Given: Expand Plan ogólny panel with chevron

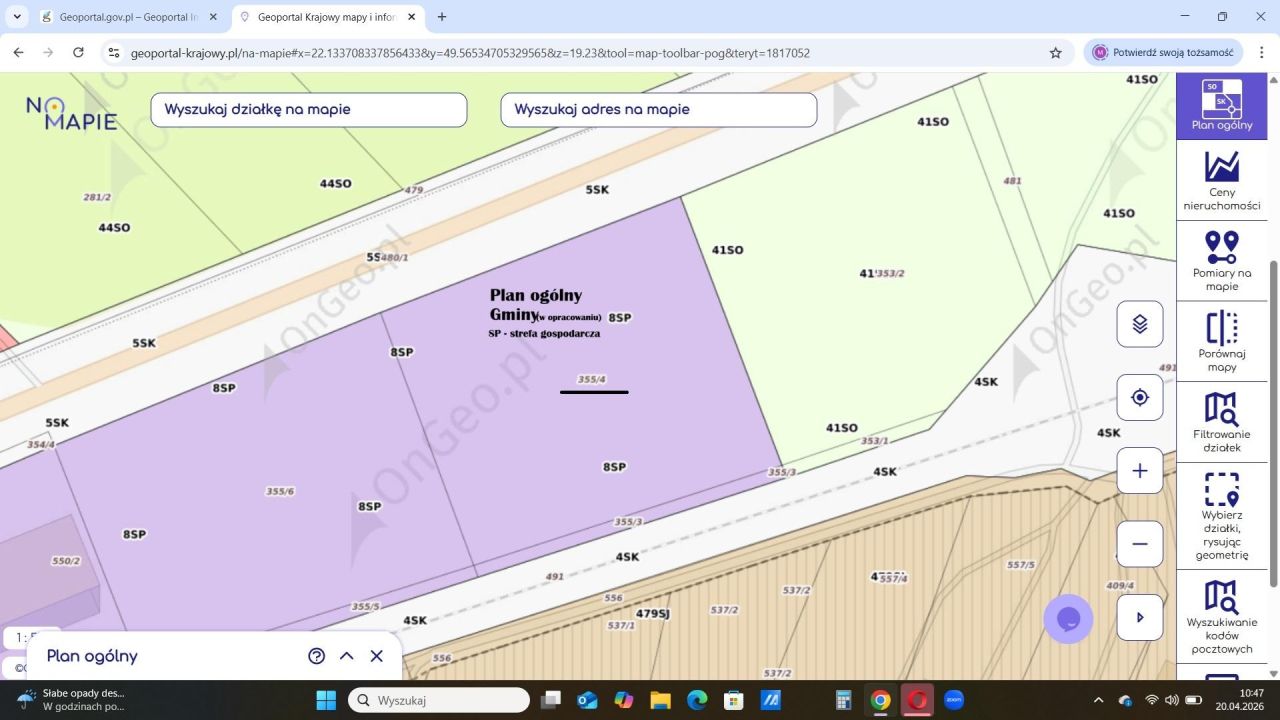Looking at the screenshot, I should click(x=346, y=656).
